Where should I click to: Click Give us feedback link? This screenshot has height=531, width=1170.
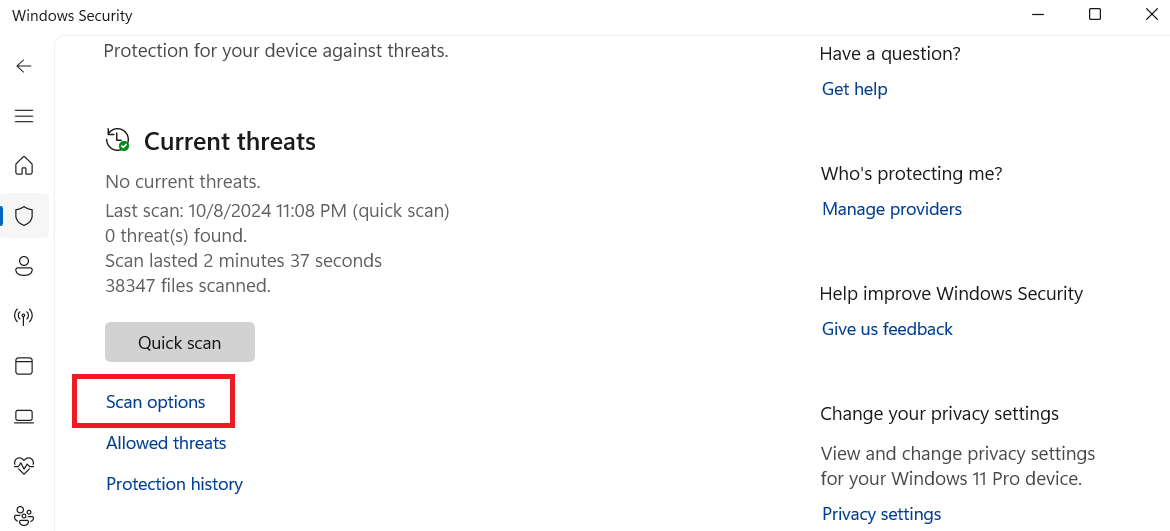click(887, 329)
